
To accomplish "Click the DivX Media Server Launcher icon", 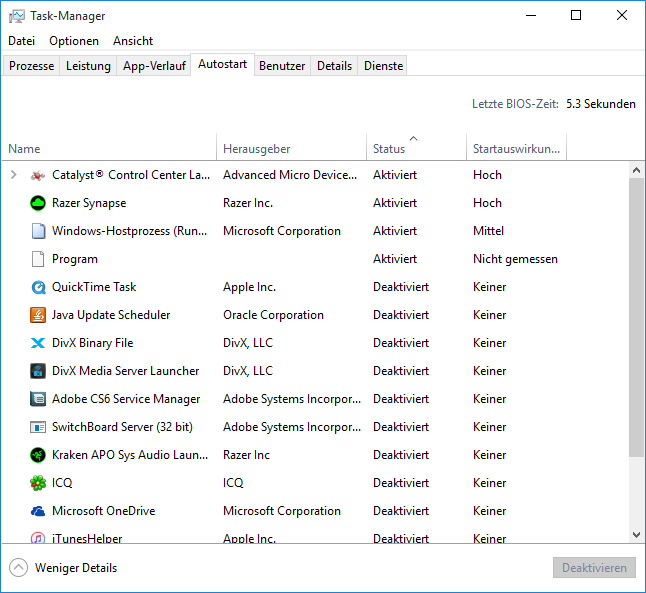I will click(x=38, y=371).
